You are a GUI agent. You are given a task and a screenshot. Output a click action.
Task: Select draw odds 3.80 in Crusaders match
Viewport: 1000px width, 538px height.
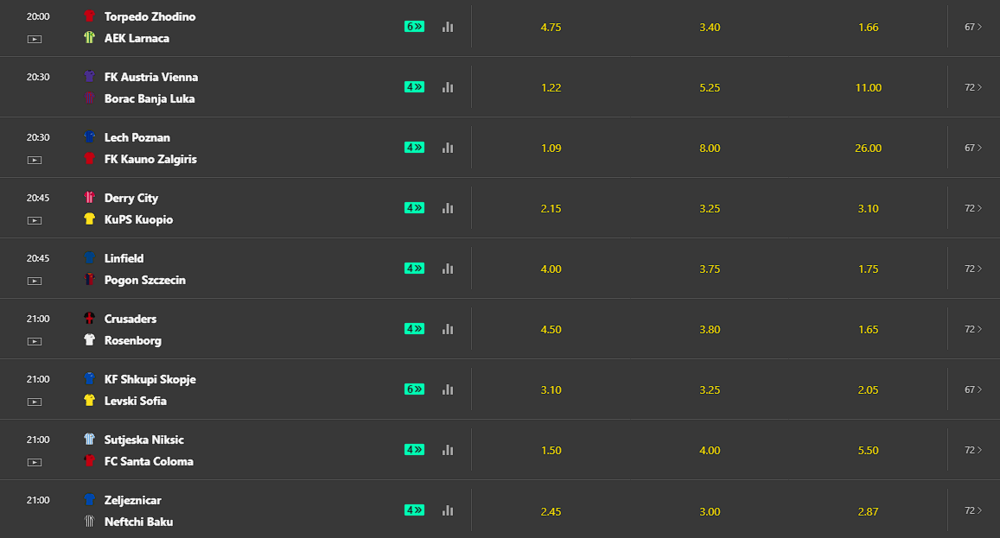tap(710, 330)
